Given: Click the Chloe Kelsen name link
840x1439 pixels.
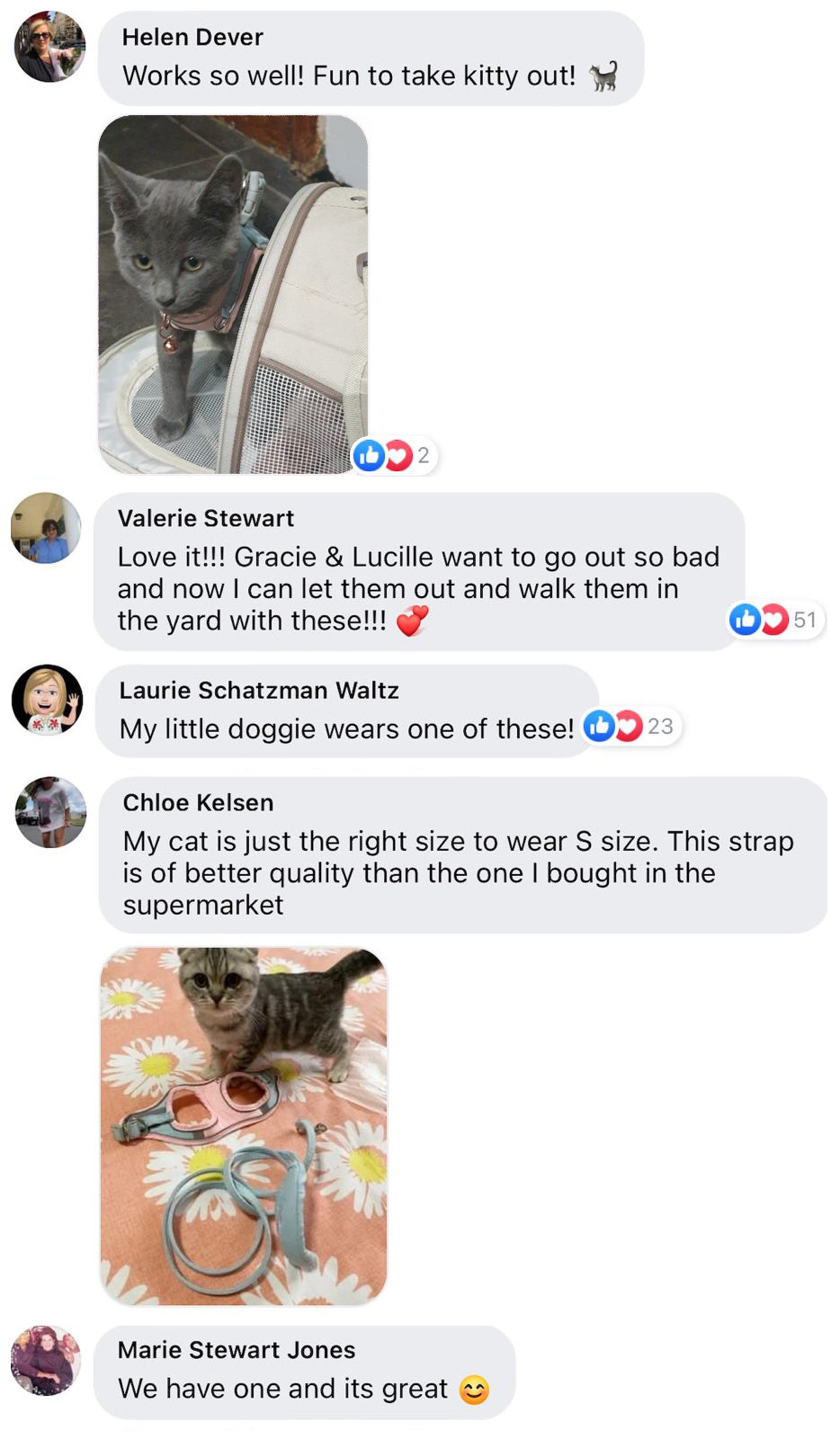Looking at the screenshot, I should 198,802.
